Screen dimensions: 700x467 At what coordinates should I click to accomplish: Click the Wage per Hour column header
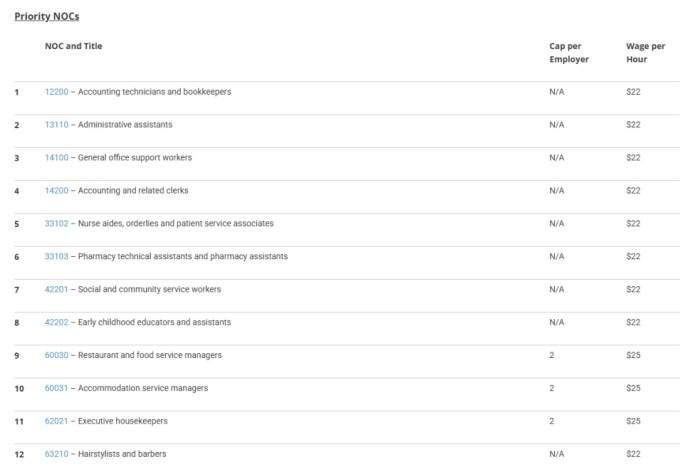point(637,52)
